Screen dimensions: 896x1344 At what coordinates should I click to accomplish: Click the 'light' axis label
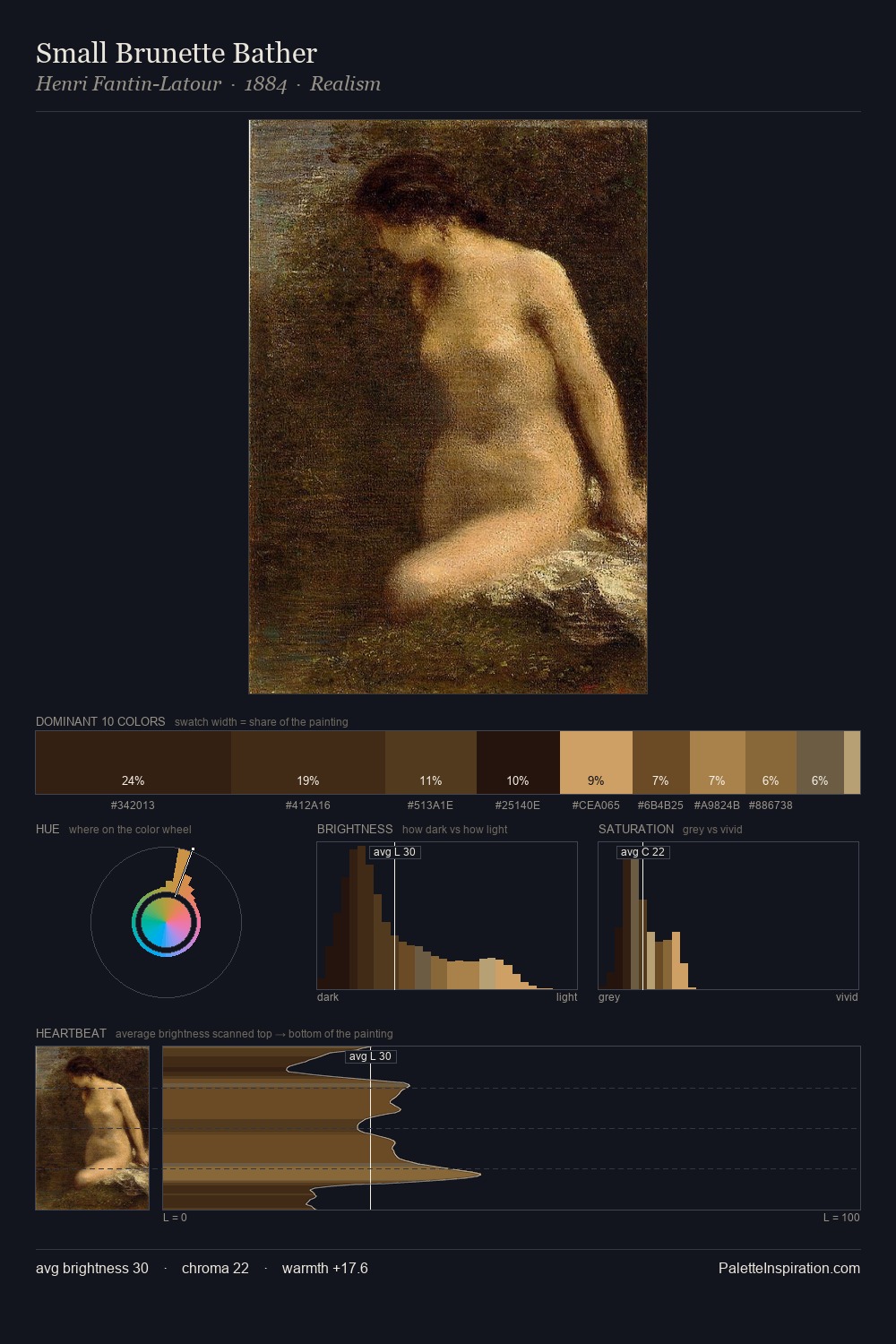coord(566,997)
